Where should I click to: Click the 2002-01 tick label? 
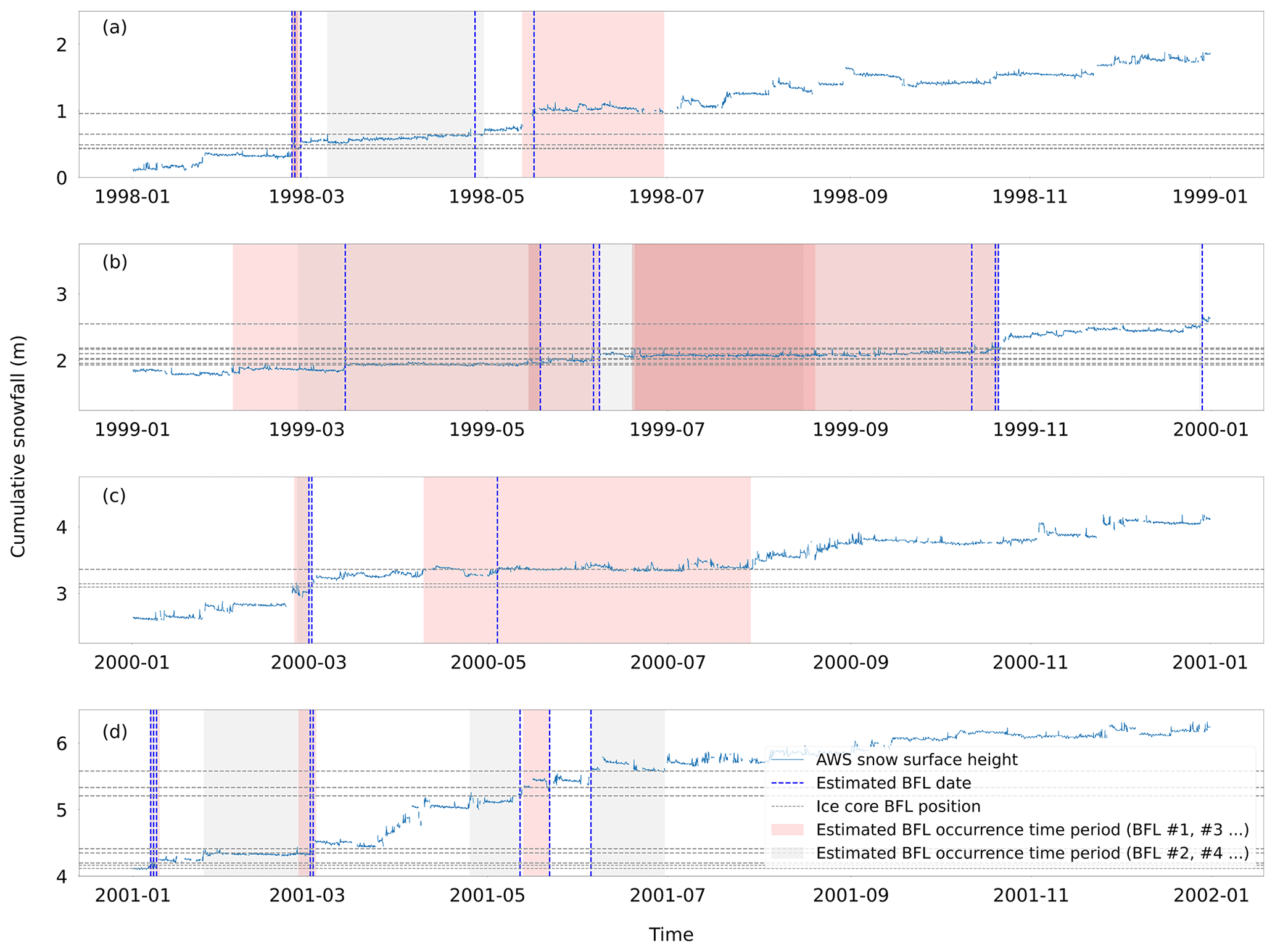[1210, 895]
